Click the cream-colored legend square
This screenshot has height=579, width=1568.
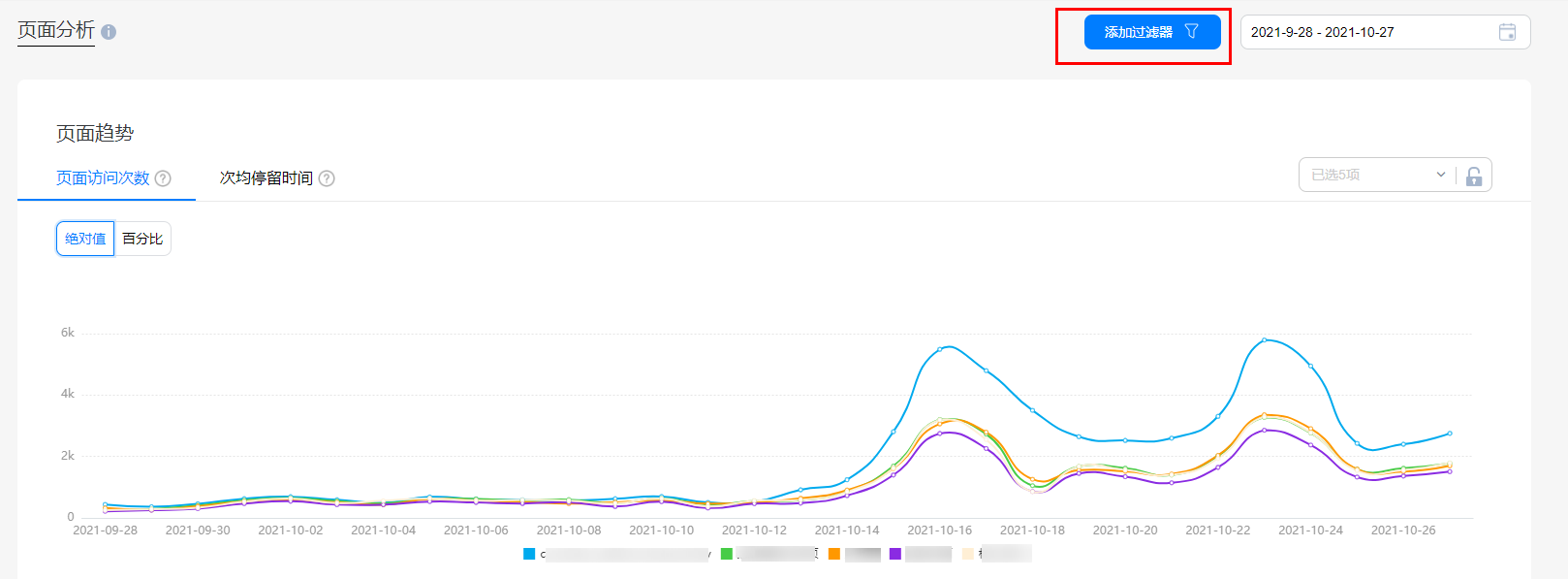[968, 554]
